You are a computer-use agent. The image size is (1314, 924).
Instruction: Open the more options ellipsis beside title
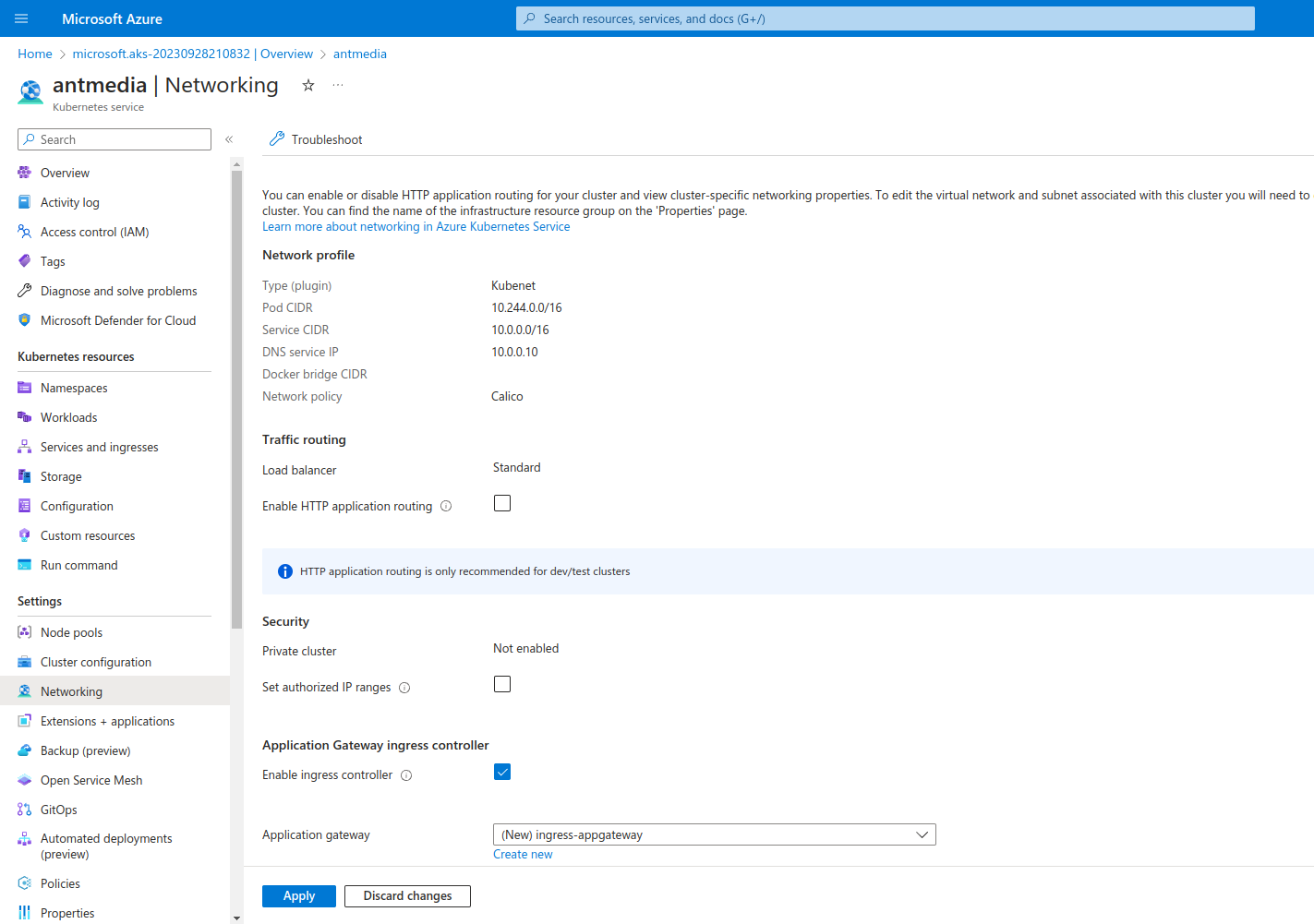coord(338,85)
